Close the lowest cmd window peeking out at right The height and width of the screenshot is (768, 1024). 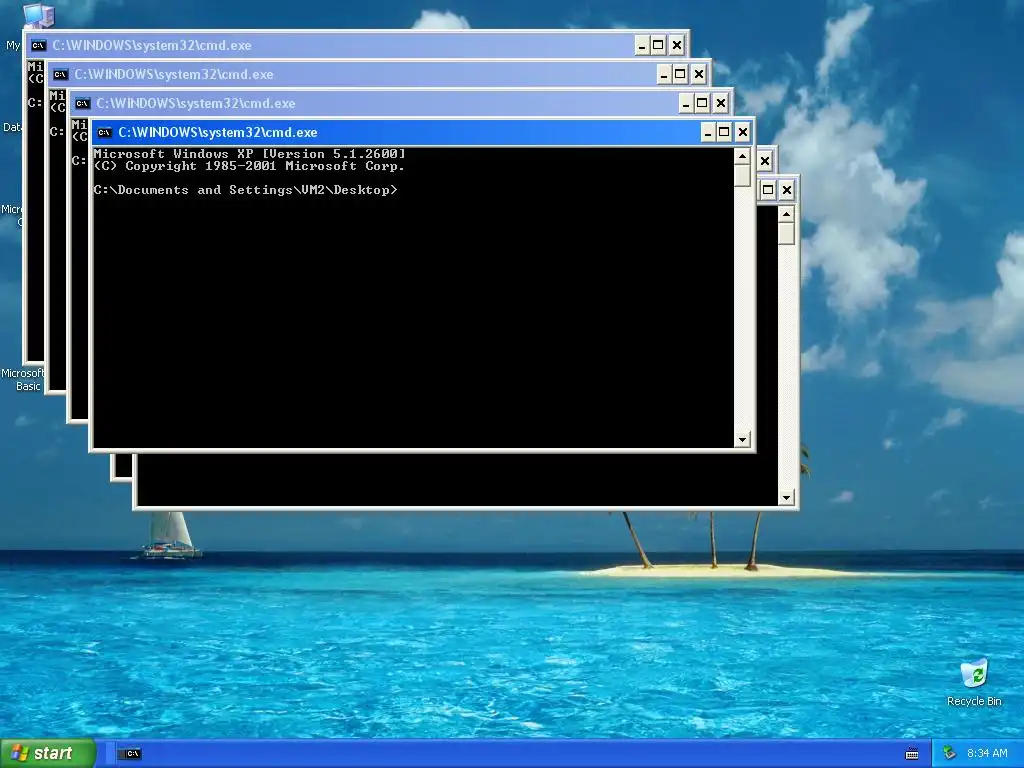(787, 191)
